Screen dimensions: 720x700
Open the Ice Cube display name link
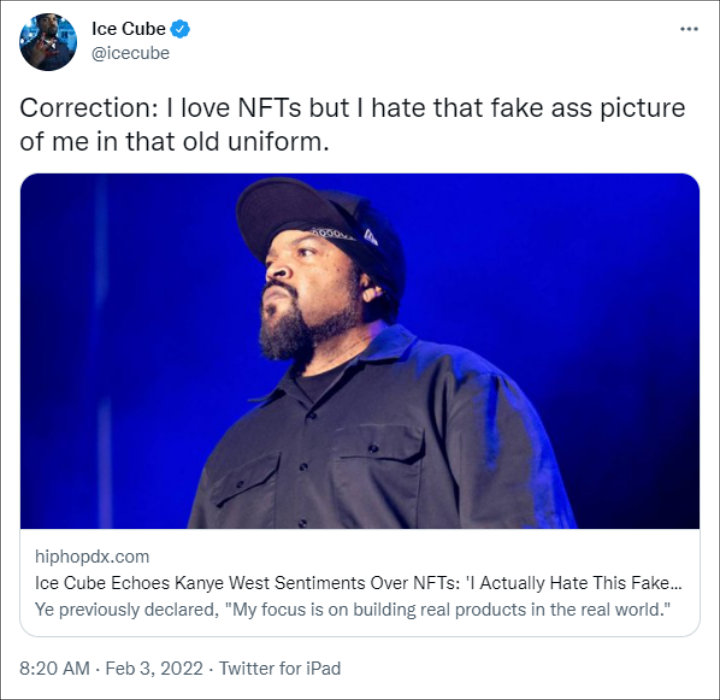pos(128,29)
